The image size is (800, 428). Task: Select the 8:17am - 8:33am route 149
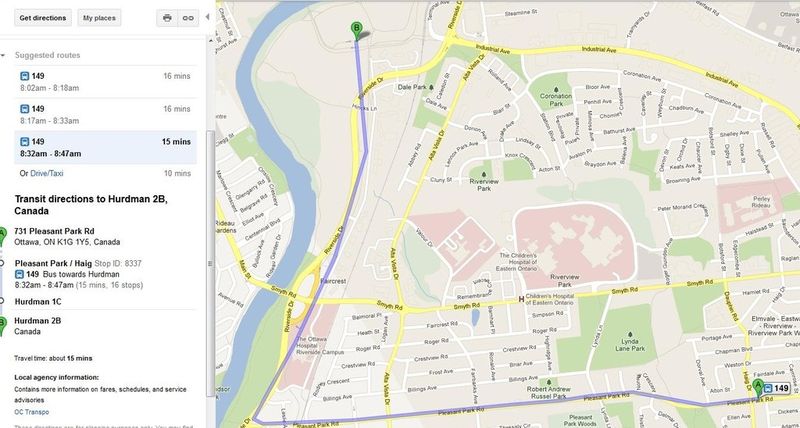(x=105, y=114)
